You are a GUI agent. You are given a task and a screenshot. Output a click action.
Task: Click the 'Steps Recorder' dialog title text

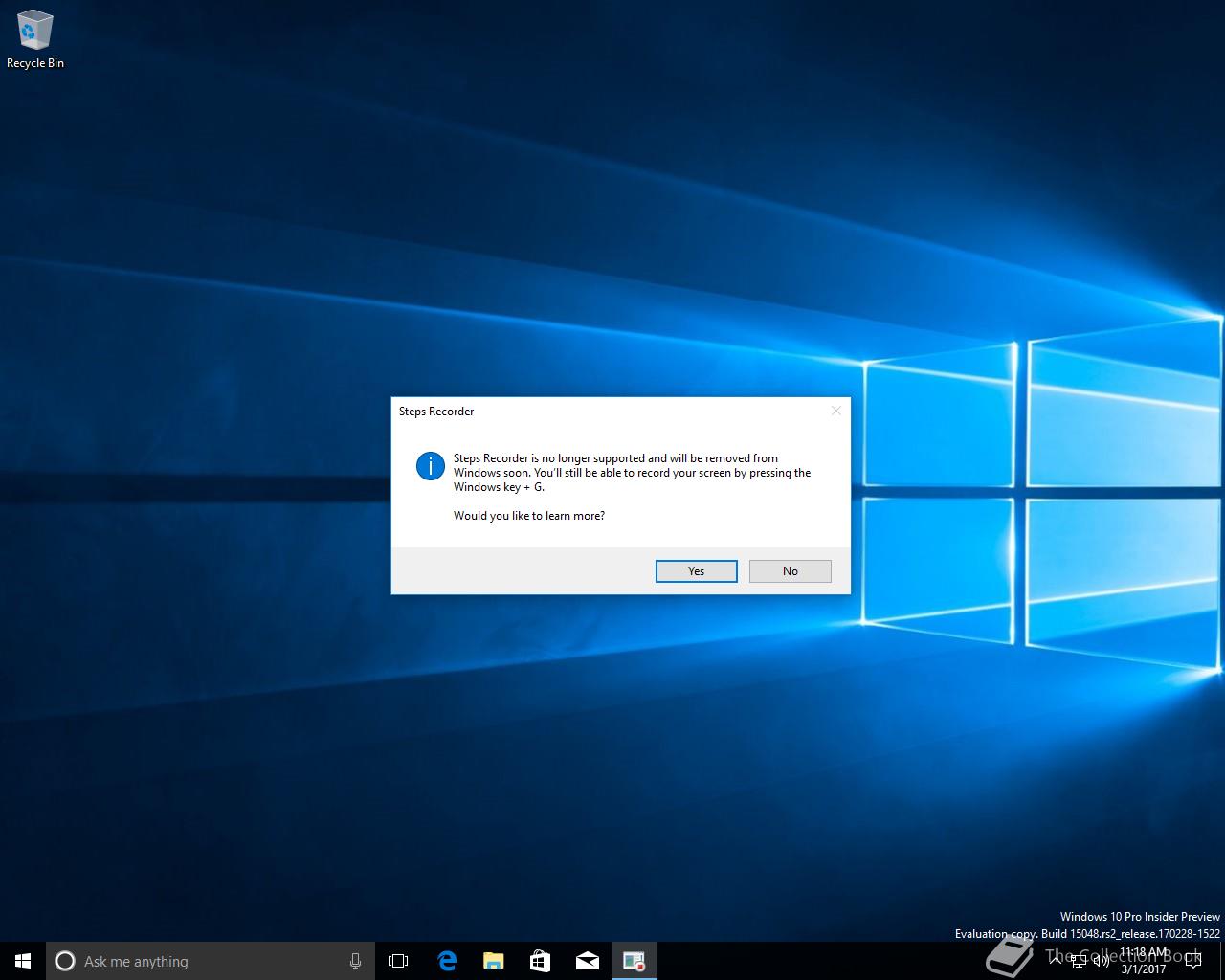pyautogui.click(x=436, y=412)
